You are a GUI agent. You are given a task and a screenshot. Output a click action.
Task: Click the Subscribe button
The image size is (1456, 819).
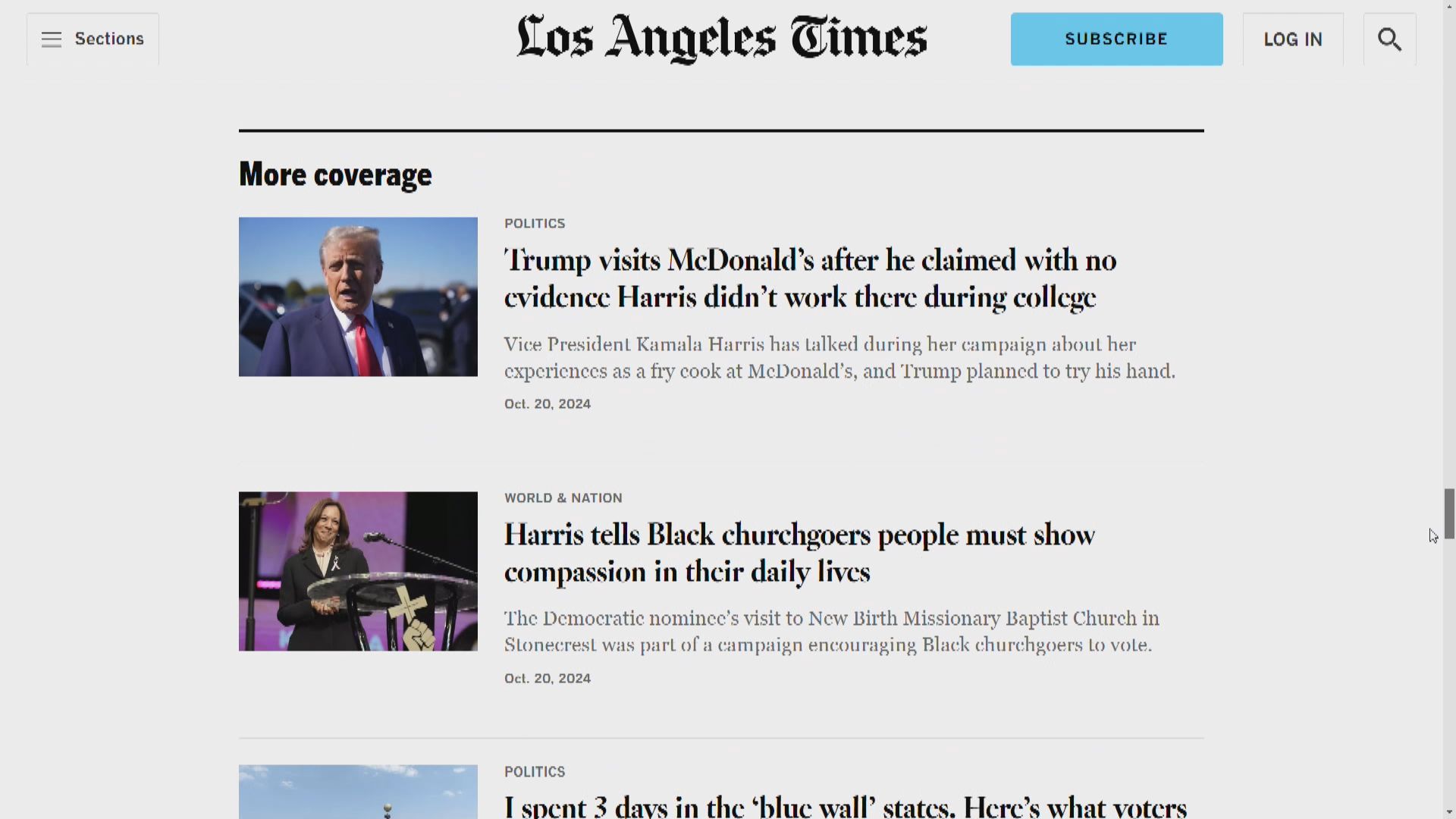coord(1116,39)
